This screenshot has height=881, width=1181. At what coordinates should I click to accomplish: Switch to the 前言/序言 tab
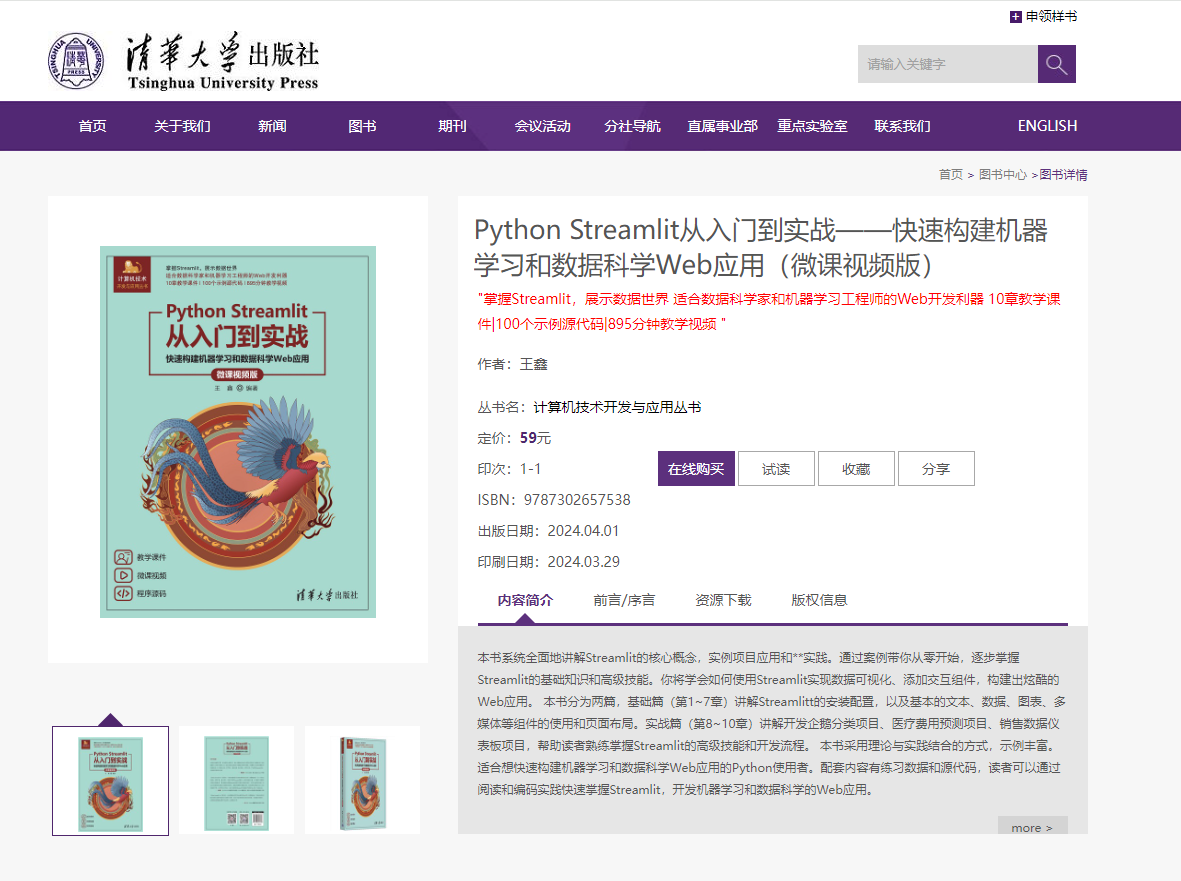(624, 600)
